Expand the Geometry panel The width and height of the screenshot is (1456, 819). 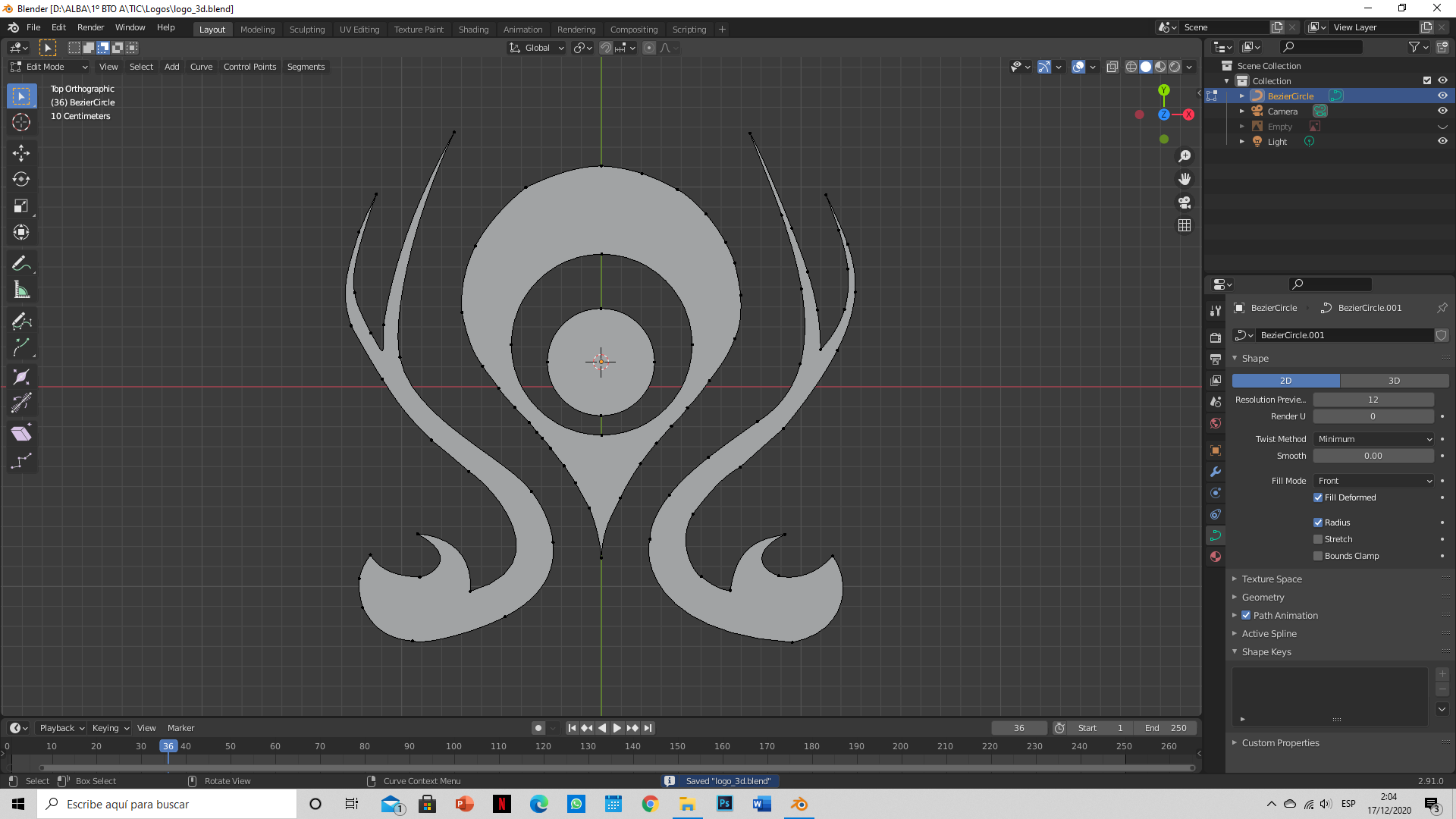pos(1263,598)
